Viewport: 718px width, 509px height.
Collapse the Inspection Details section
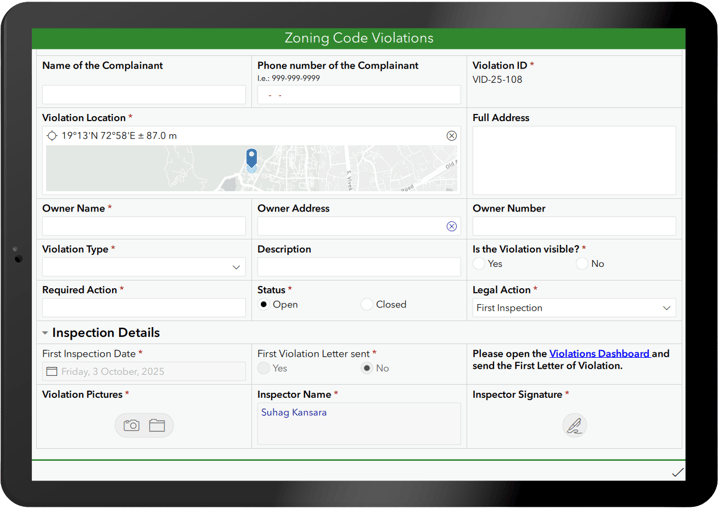coord(45,333)
